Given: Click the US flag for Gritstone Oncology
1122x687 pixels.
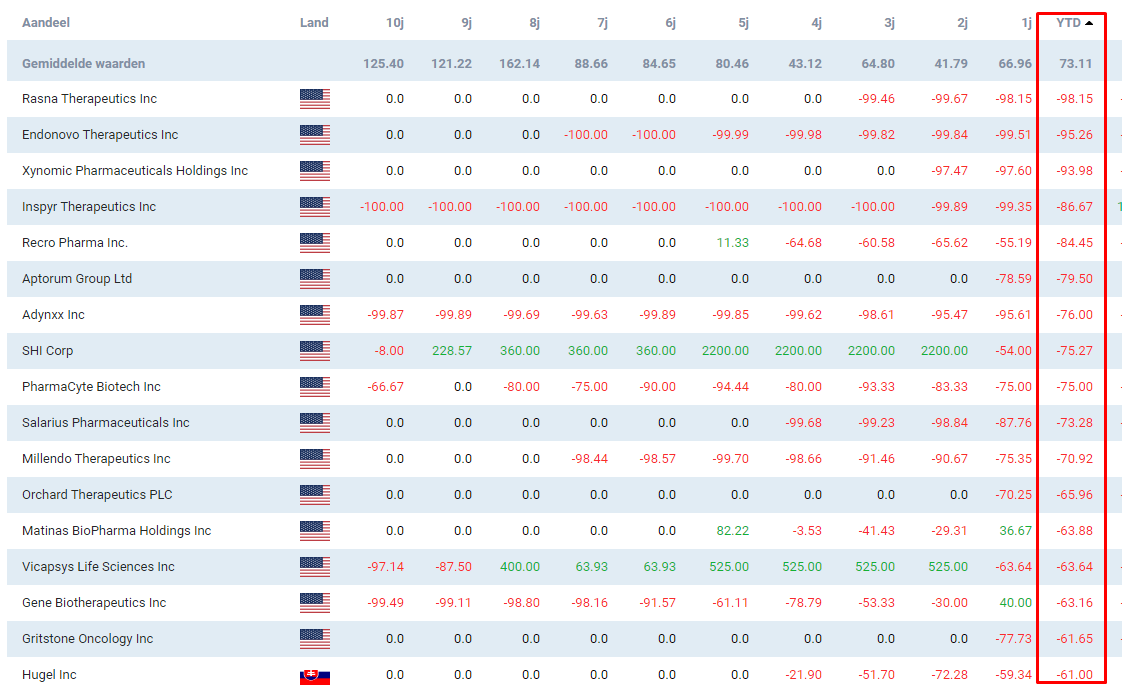Looking at the screenshot, I should tap(315, 638).
